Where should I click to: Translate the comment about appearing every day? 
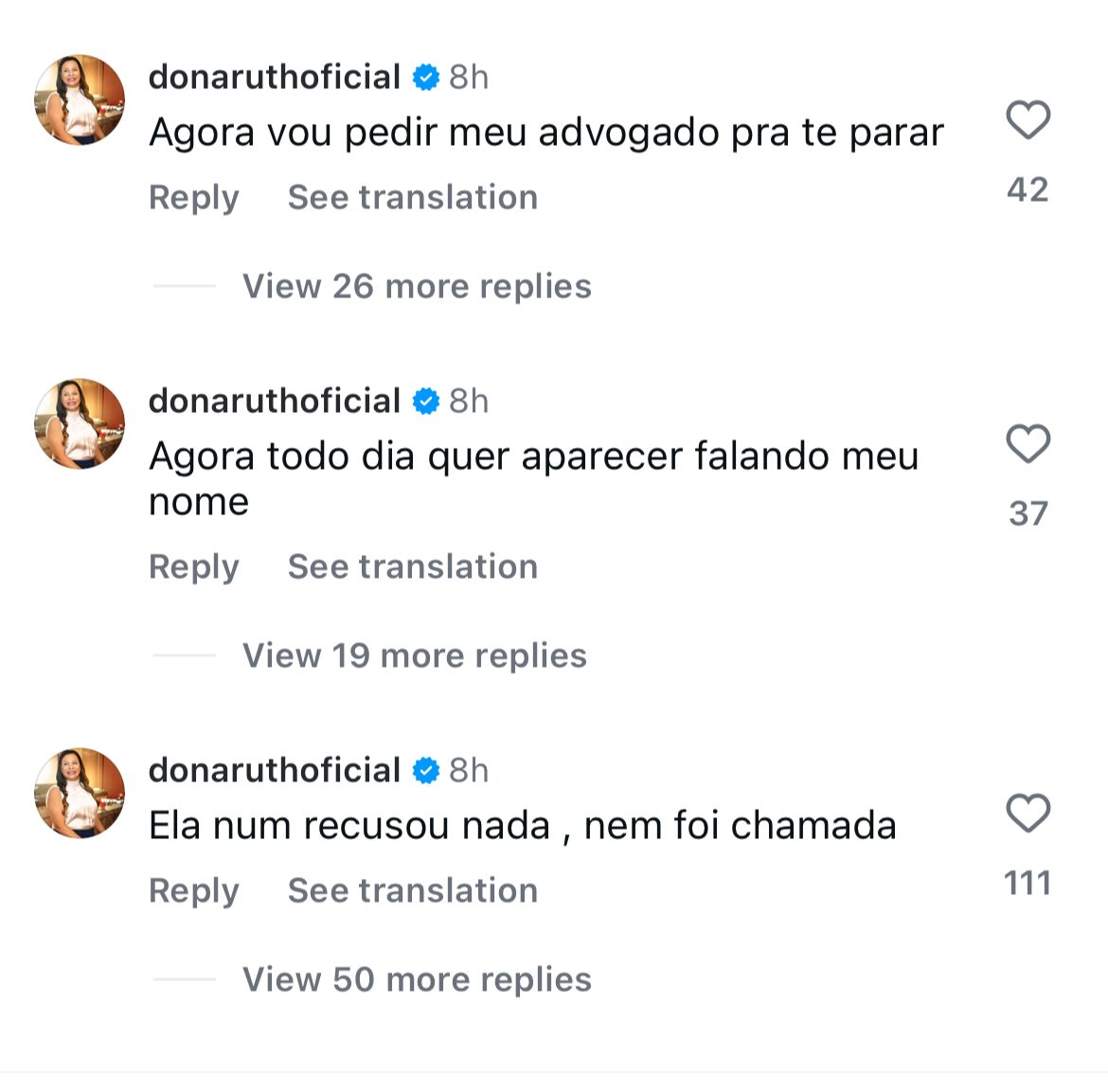tap(413, 566)
